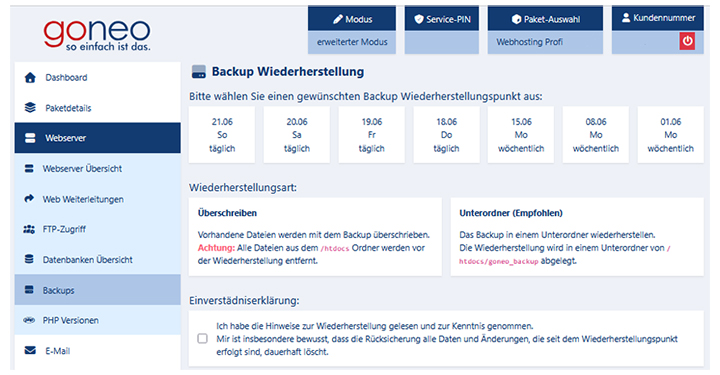Click the E-Mail envelope icon
This screenshot has height=375, width=720.
30,351
